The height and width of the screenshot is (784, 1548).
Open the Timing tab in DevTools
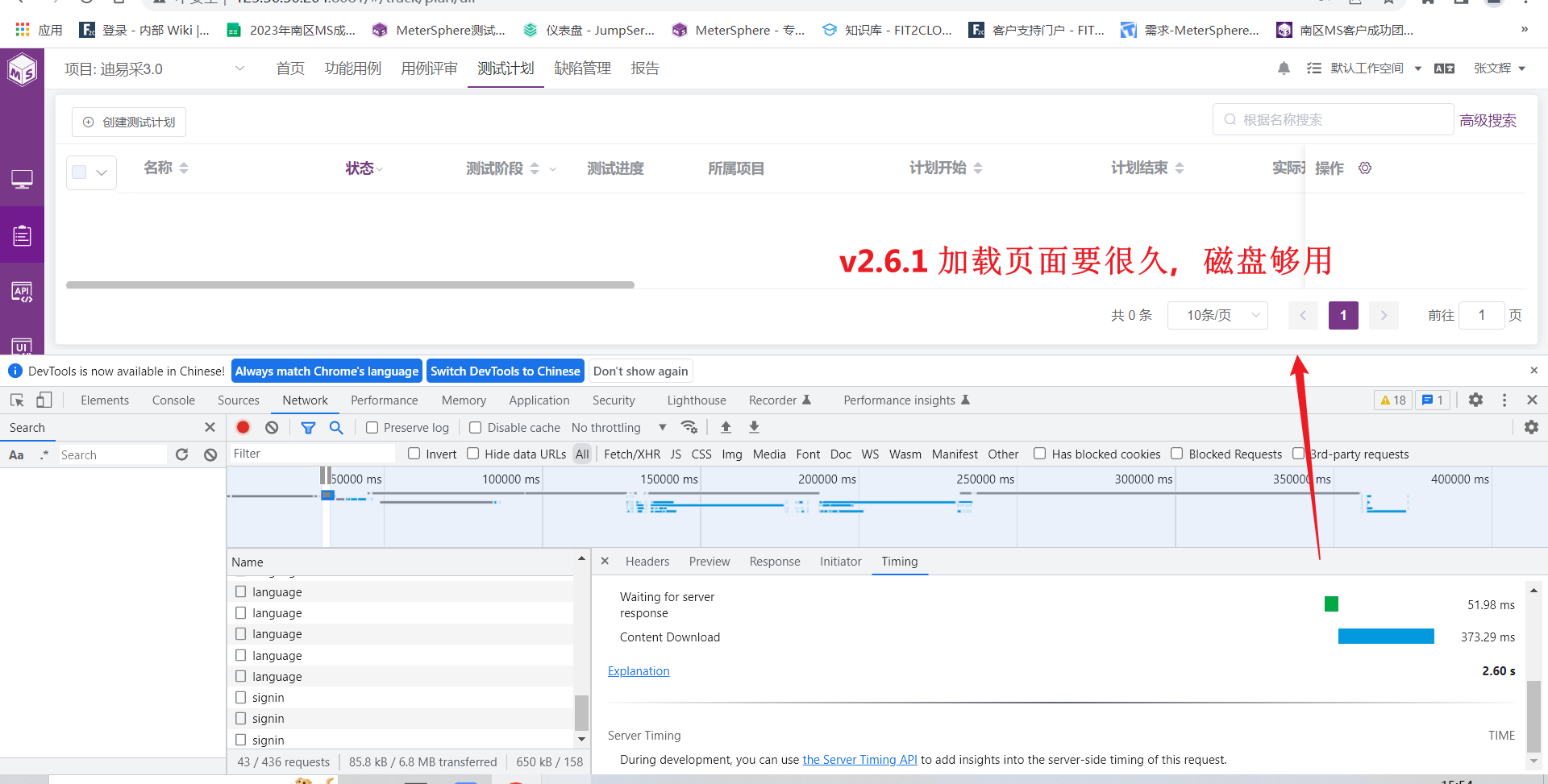click(x=899, y=561)
